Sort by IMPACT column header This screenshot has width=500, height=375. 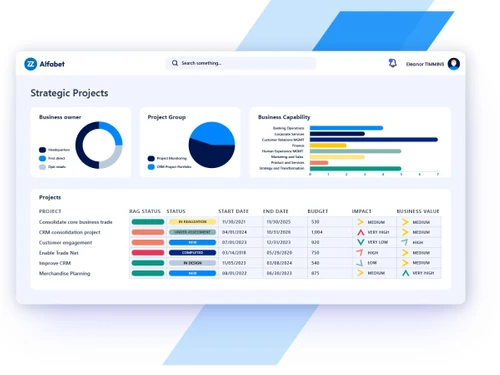point(361,211)
